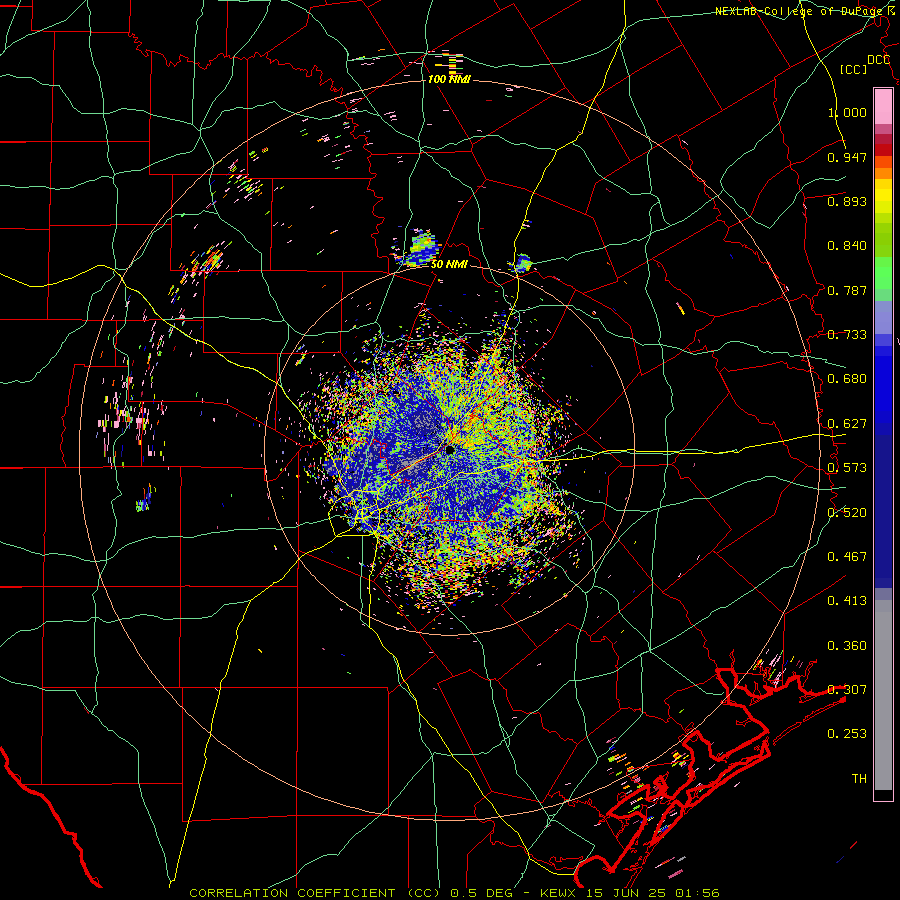Select the 0.787 color scale value
The height and width of the screenshot is (900, 900).
847,290
